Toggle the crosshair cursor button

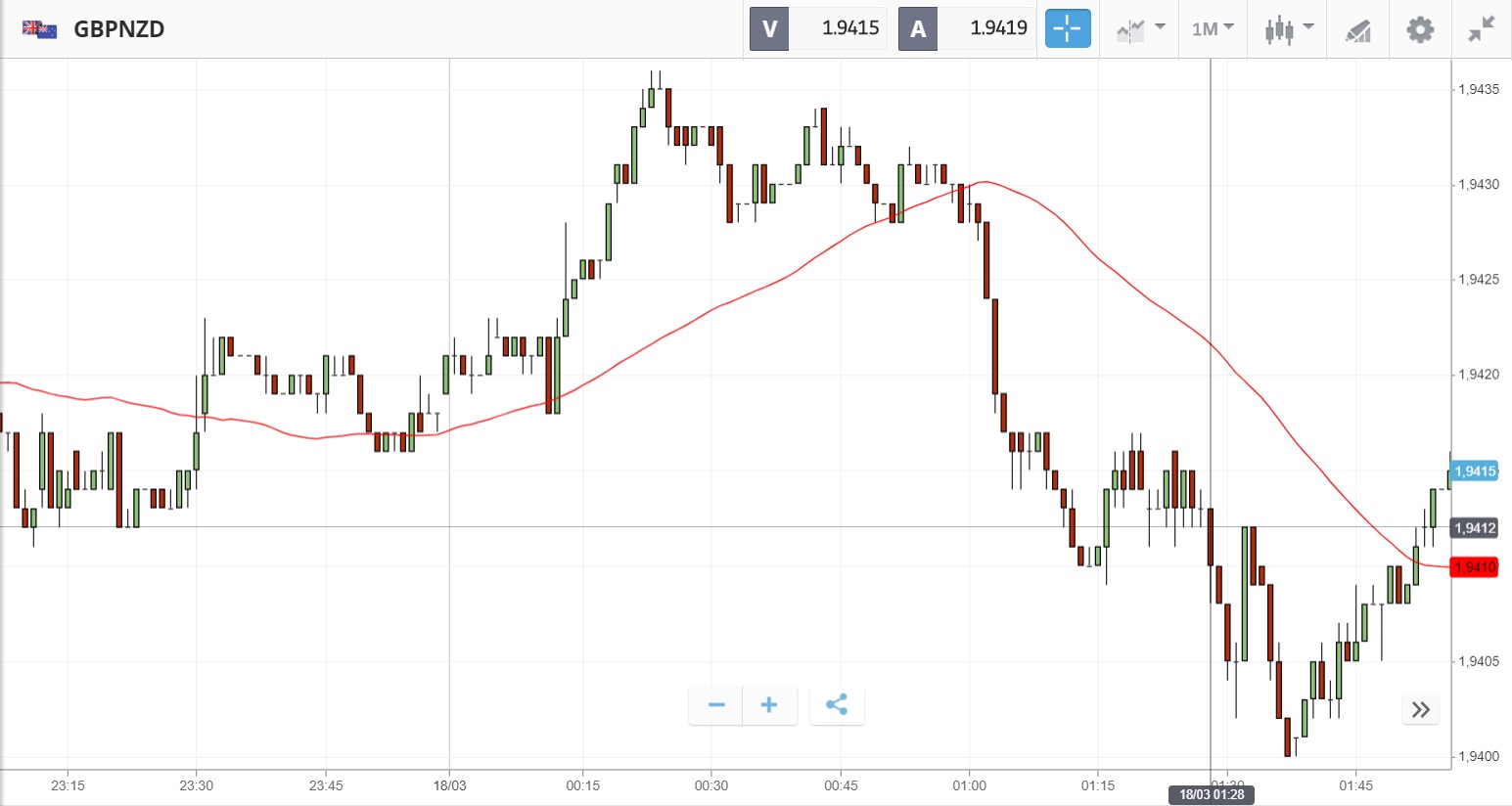1067,28
